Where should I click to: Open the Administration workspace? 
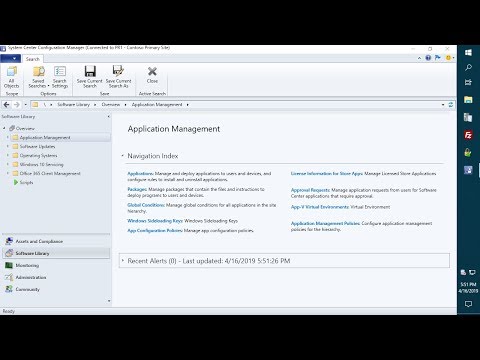(56, 277)
